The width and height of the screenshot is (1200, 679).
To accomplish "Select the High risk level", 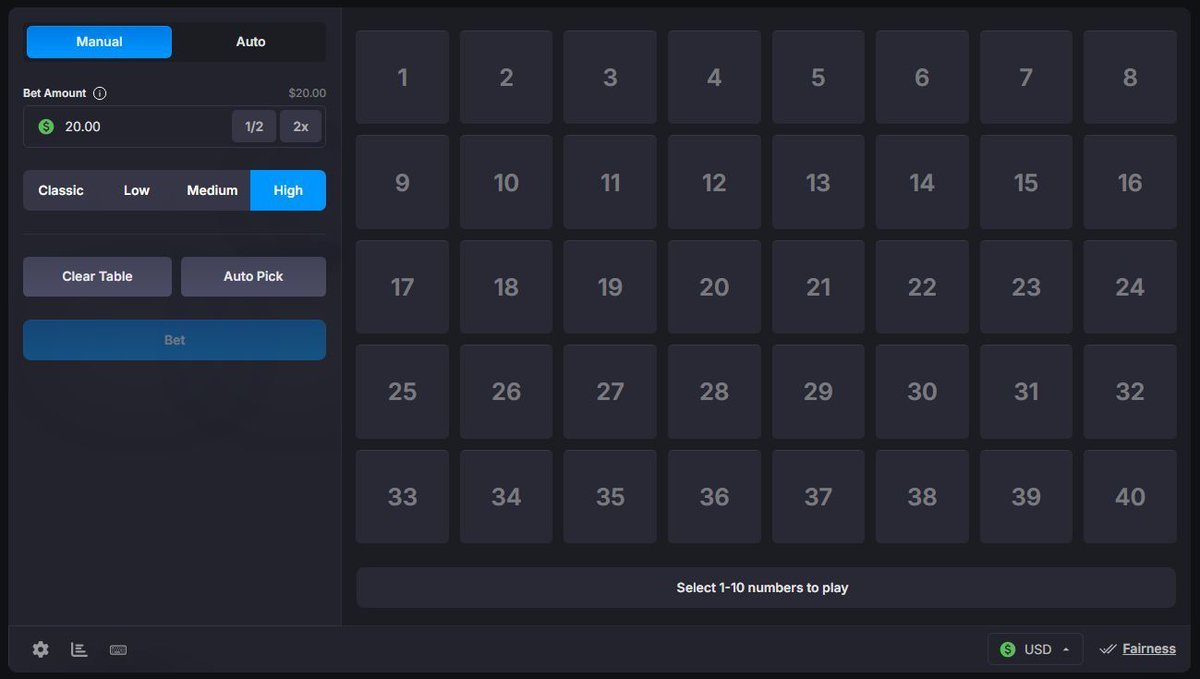I will [x=288, y=190].
